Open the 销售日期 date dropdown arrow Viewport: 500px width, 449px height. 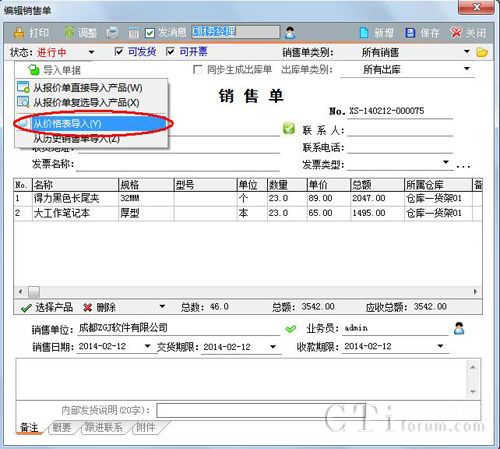pos(147,346)
